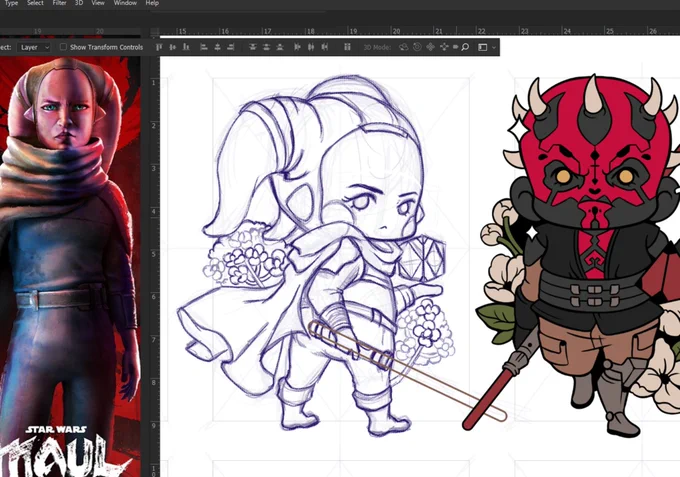Open the View menu
The width and height of the screenshot is (680, 477).
[x=98, y=3]
